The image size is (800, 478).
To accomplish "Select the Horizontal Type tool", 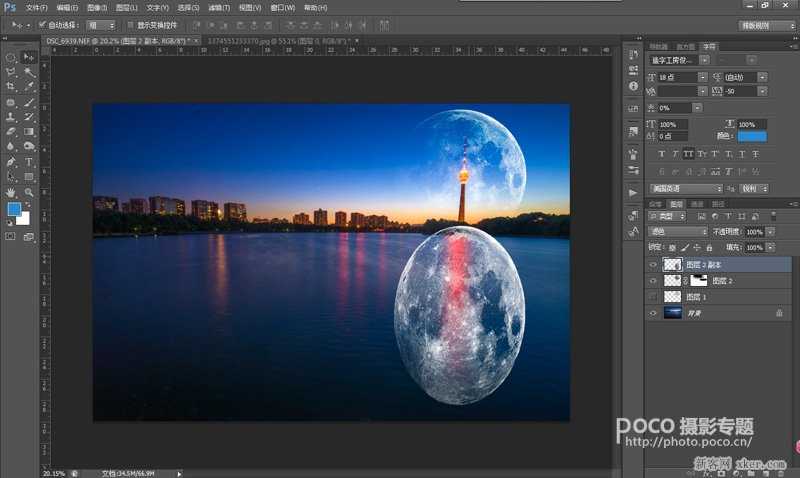I will pos(29,162).
